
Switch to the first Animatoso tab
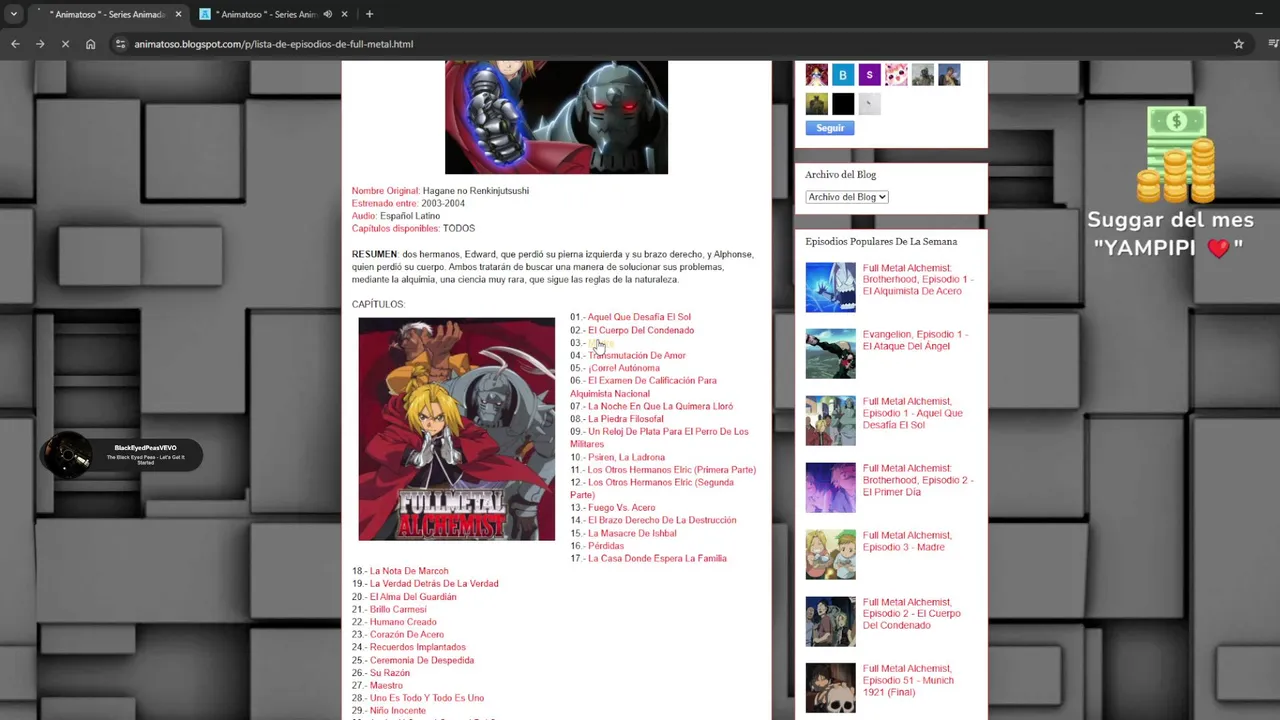click(108, 14)
